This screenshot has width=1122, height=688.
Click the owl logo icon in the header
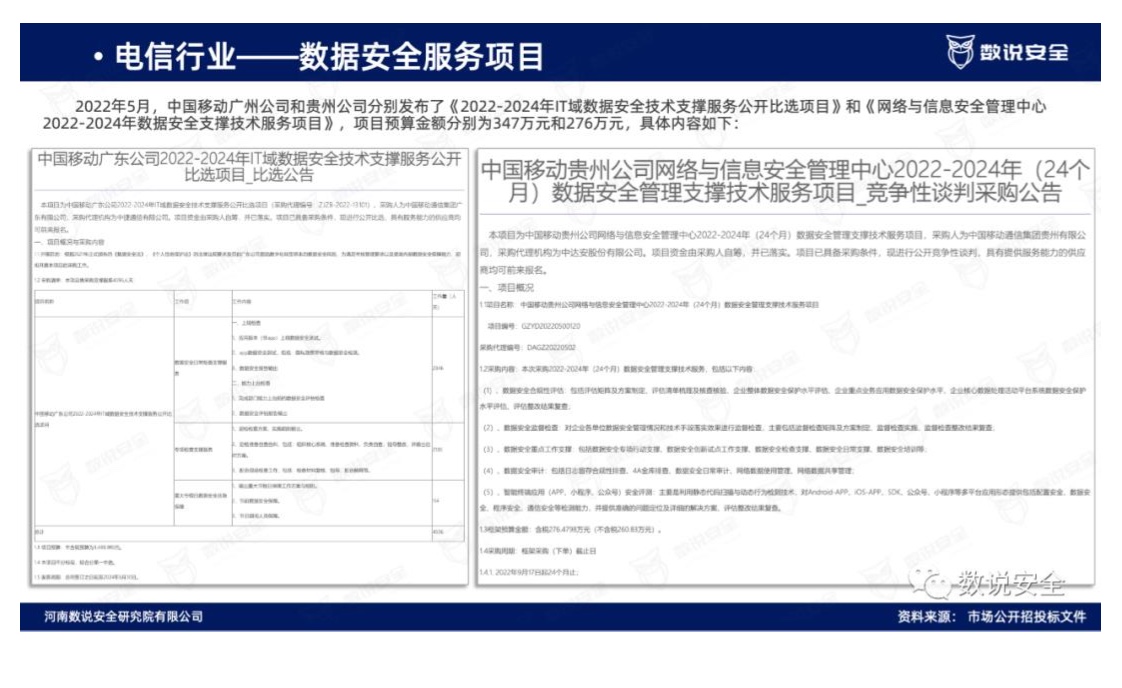pos(960,52)
